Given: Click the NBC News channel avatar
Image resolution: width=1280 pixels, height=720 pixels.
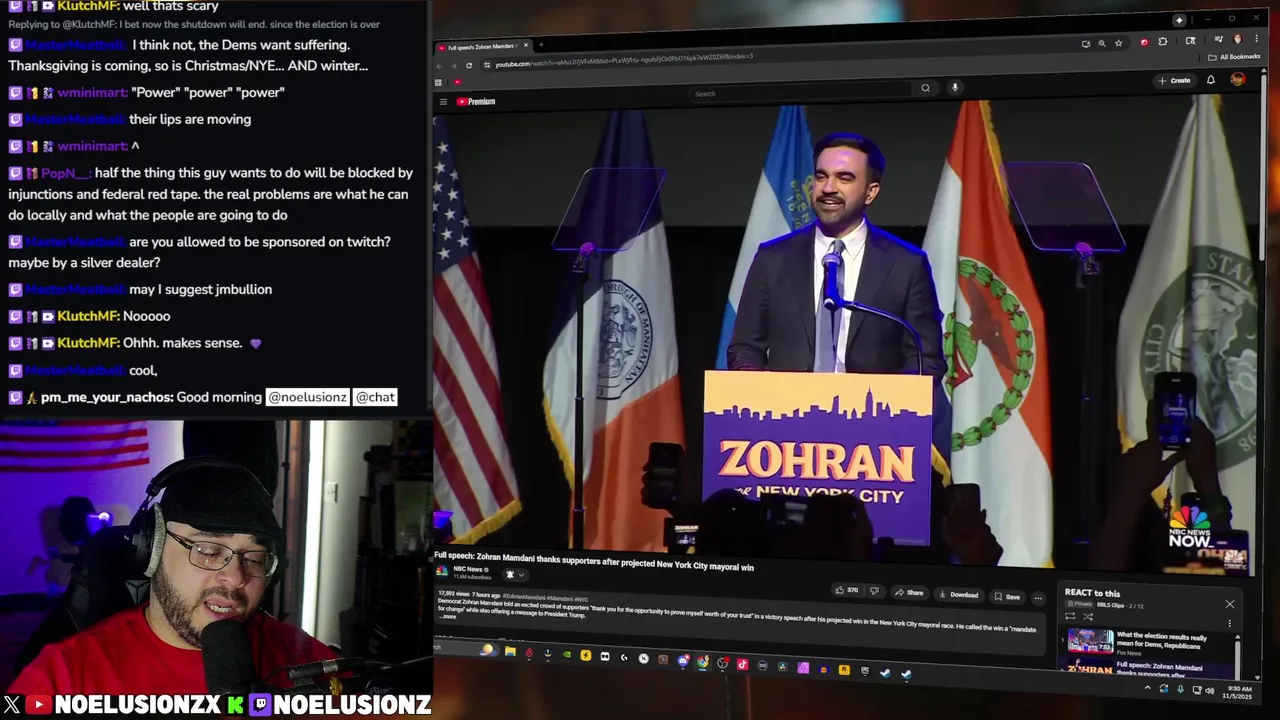Looking at the screenshot, I should [442, 572].
